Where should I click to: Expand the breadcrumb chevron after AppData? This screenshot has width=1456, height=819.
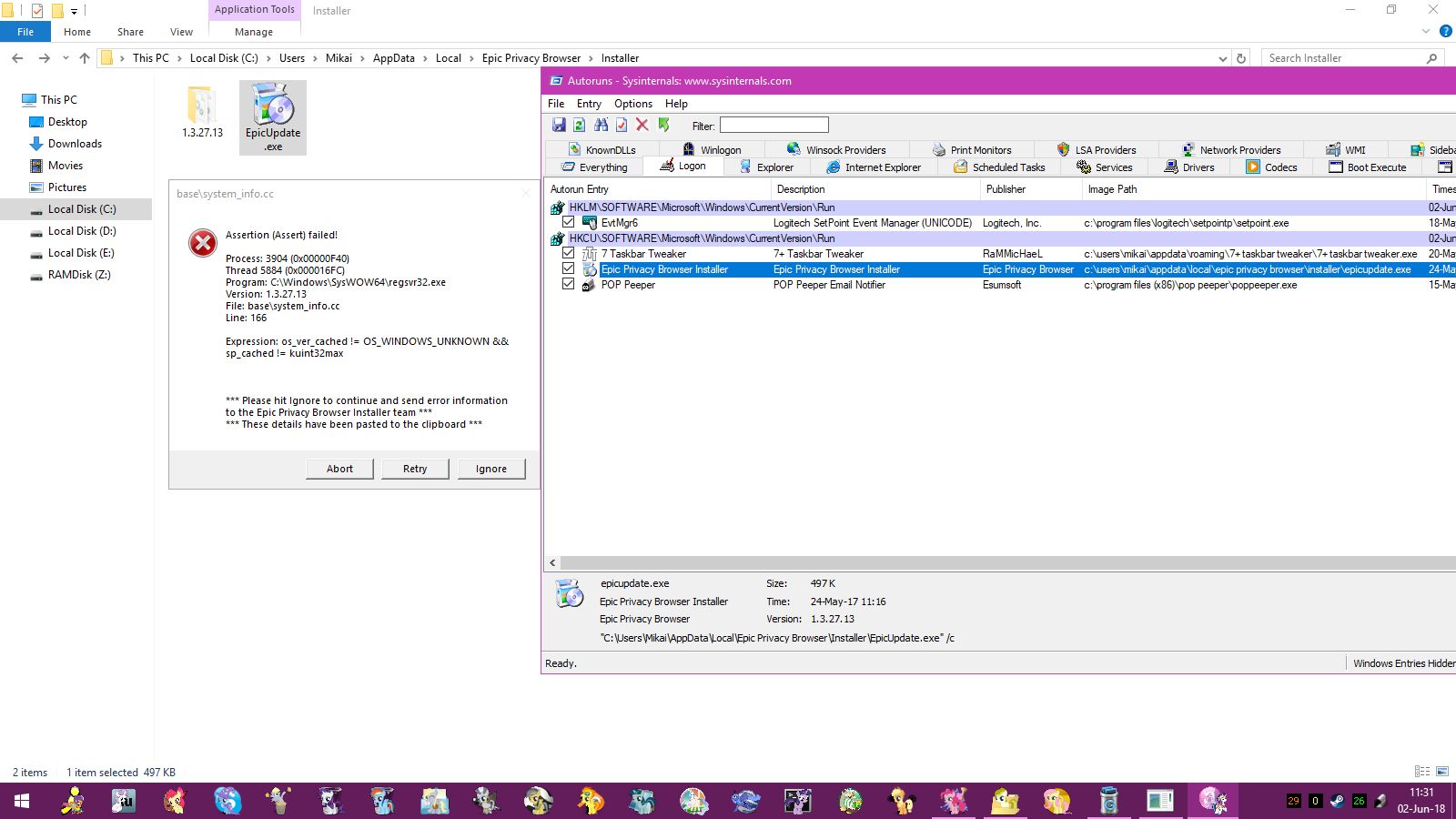(425, 58)
